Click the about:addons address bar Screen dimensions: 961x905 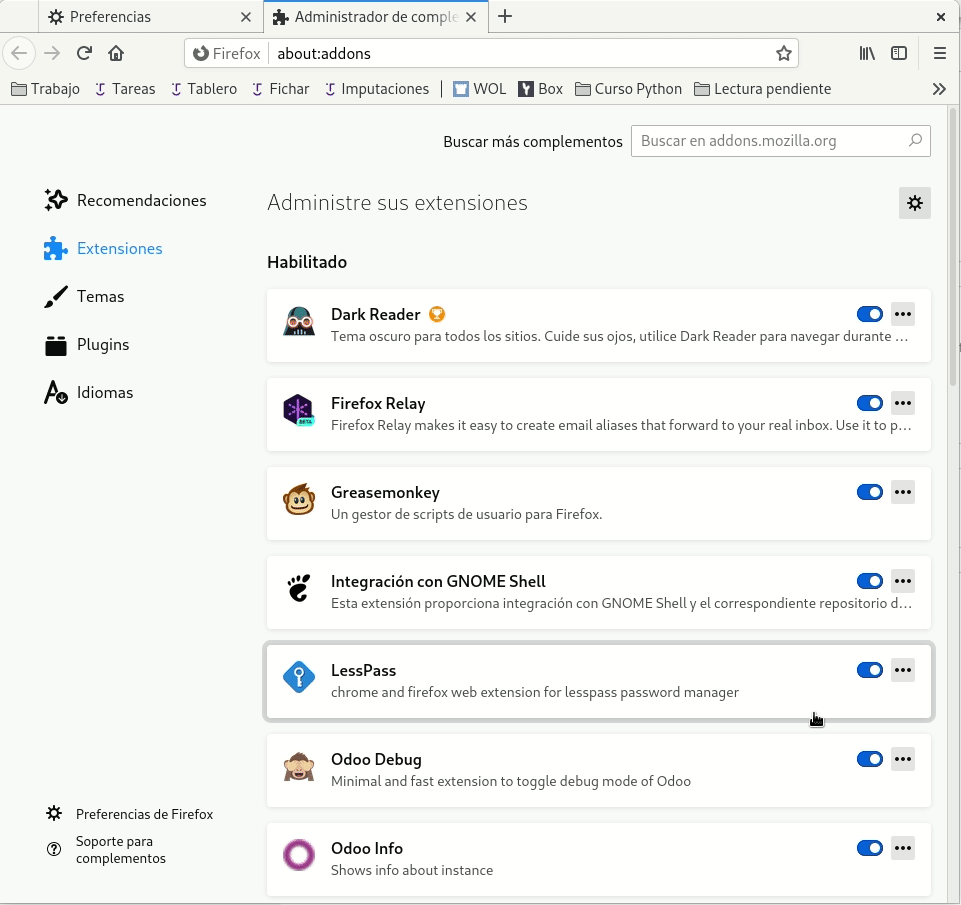(491, 53)
